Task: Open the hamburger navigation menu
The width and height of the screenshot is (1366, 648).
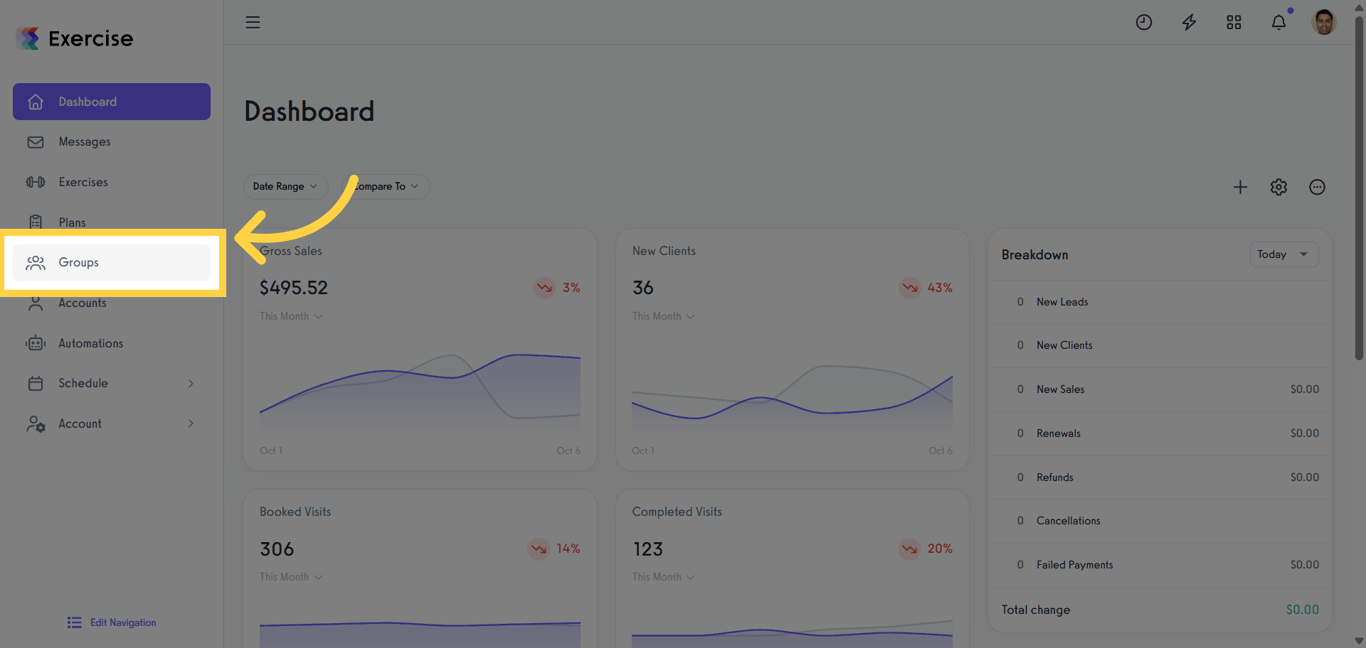Action: 252,21
